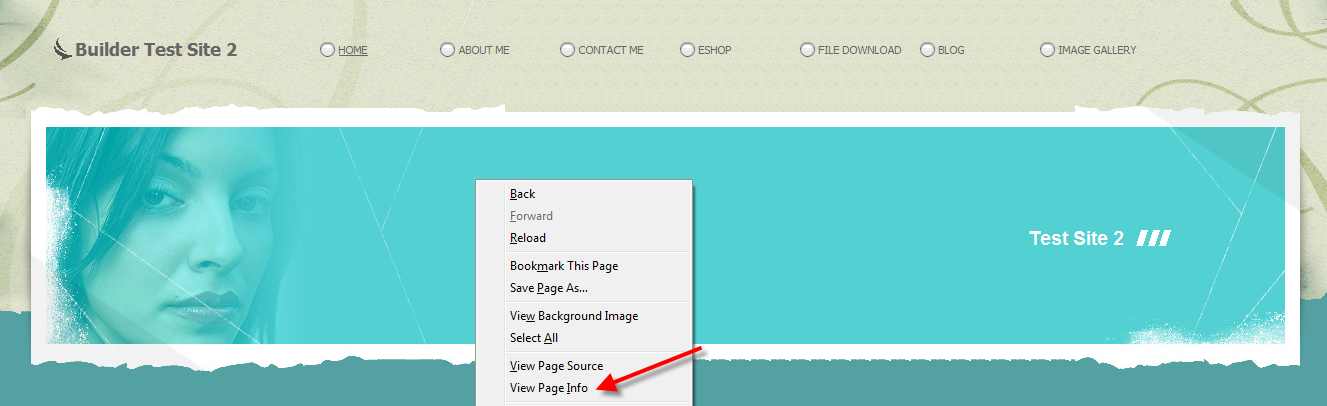This screenshot has width=1327, height=406.
Task: Click the triple-slash icon beside Test Site 2
Action: [x=1153, y=238]
